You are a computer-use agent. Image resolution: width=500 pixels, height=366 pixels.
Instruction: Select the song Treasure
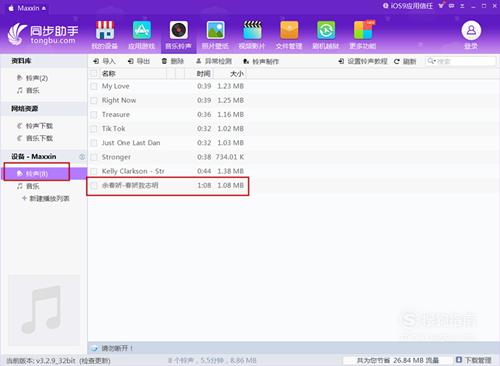pyautogui.click(x=116, y=114)
